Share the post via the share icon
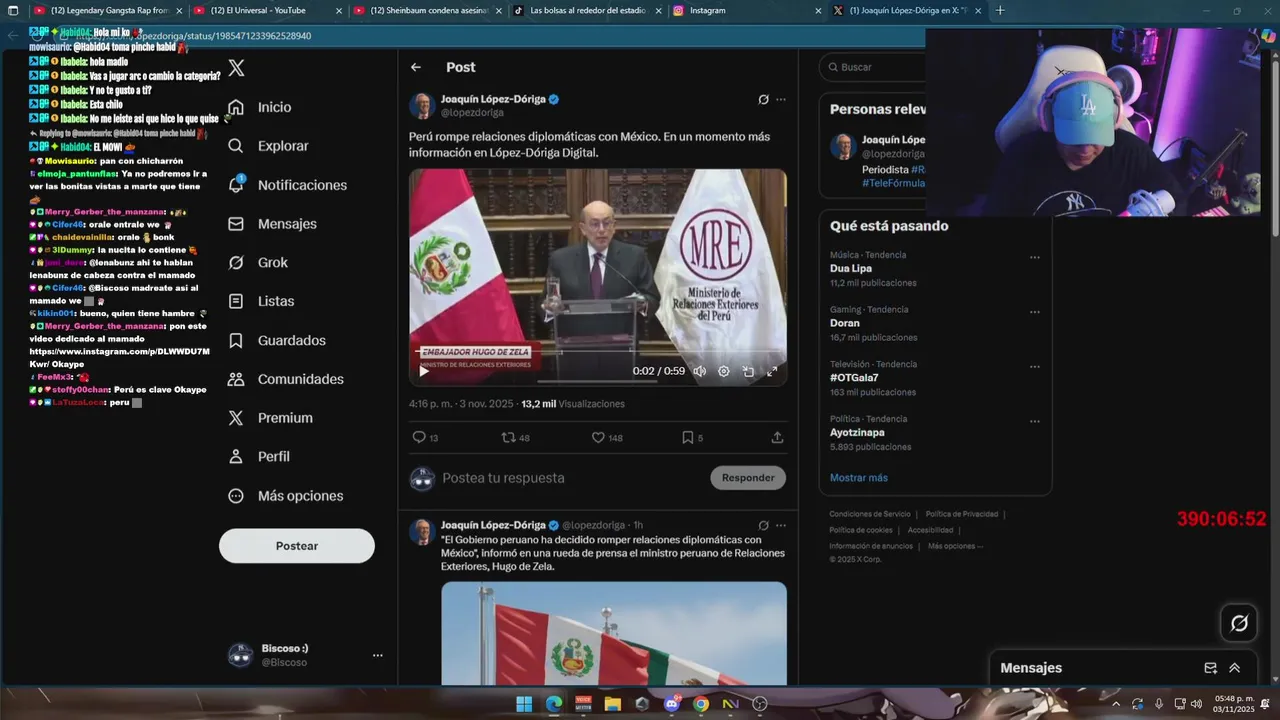The image size is (1280, 720). tap(777, 437)
